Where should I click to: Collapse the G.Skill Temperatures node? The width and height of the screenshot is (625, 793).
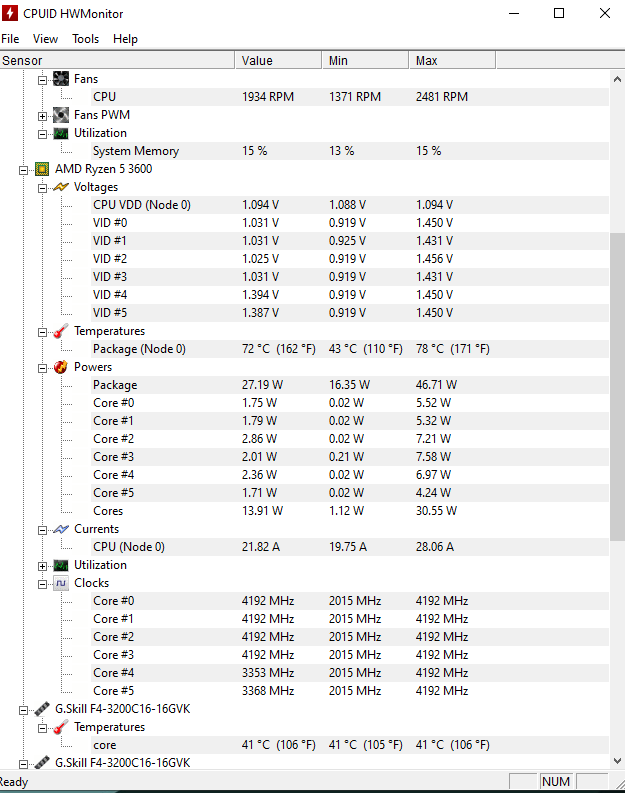42,728
